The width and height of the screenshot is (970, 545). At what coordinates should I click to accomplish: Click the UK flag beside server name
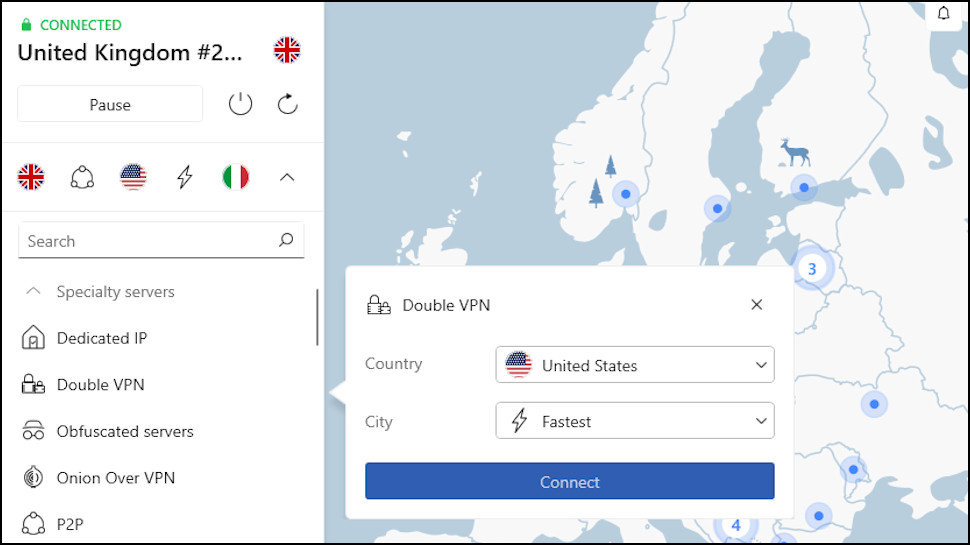[287, 50]
